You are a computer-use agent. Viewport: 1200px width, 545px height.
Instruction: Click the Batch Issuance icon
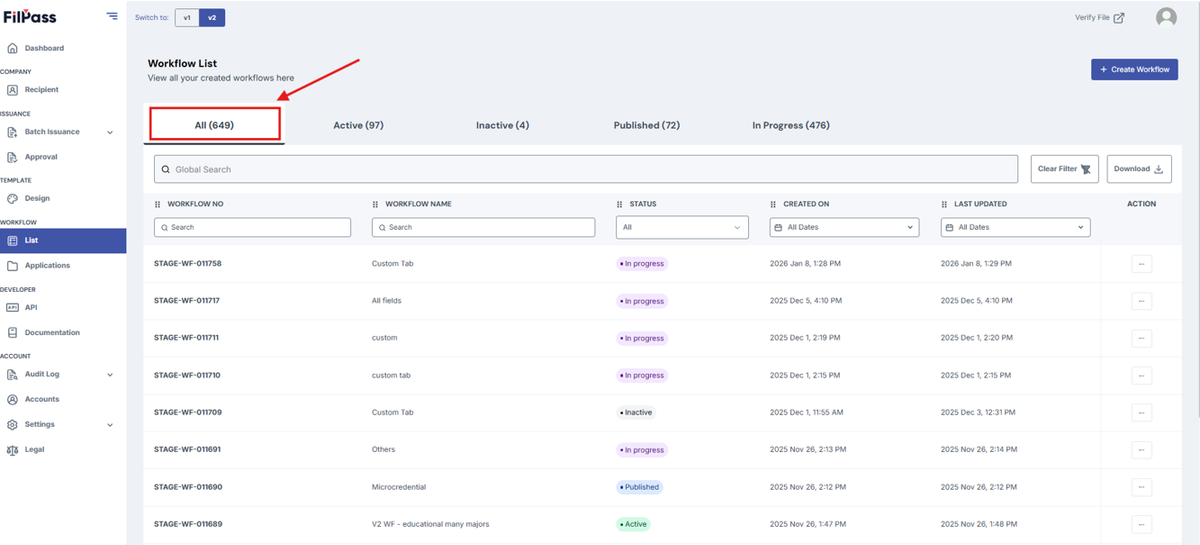pyautogui.click(x=12, y=132)
